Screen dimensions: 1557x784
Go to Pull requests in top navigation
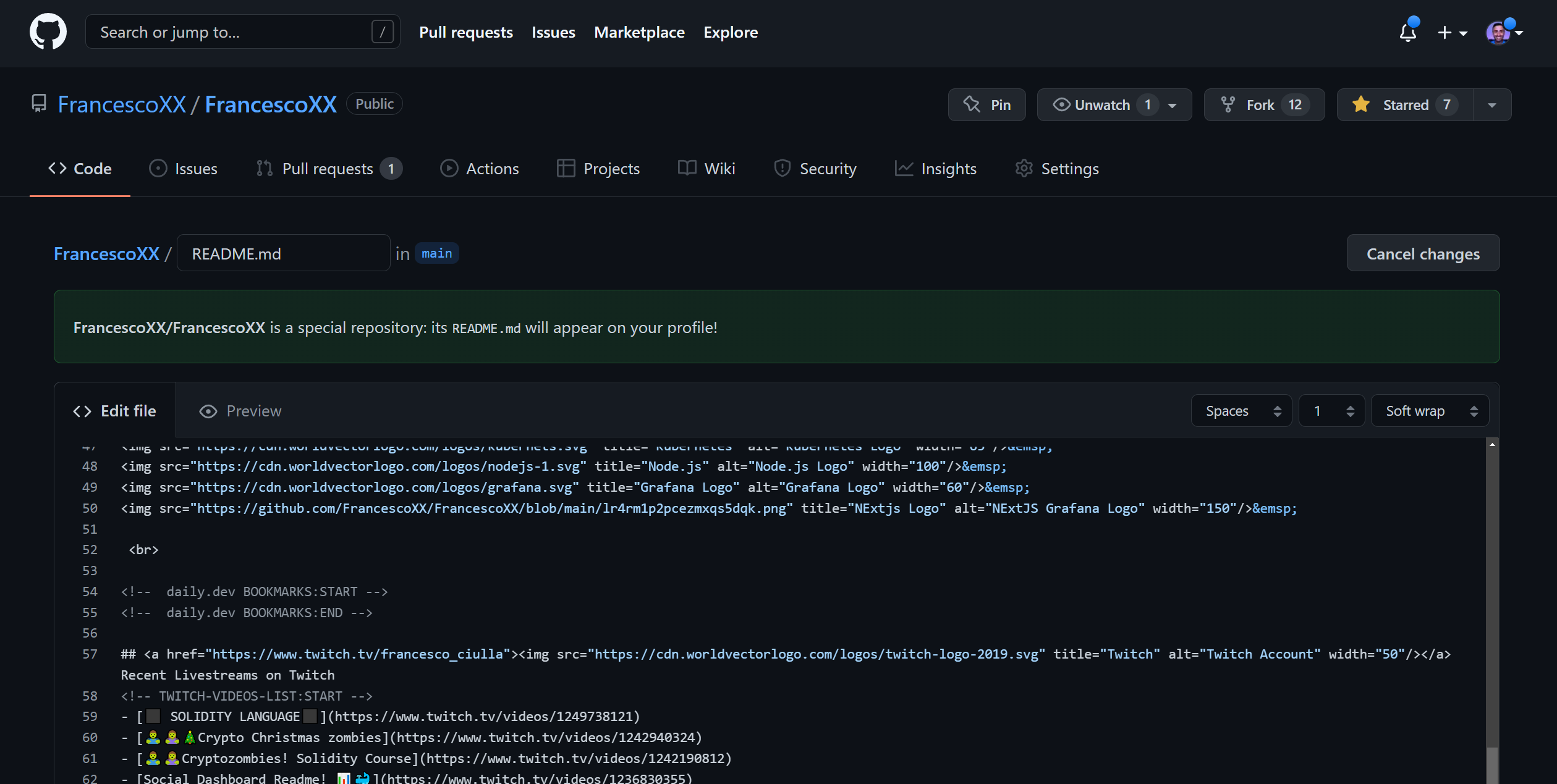[466, 32]
